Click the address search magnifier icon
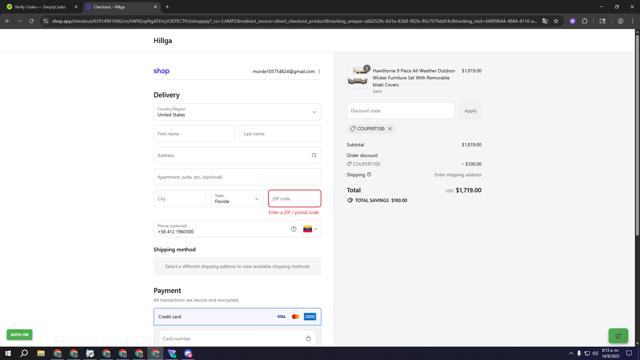640x360 pixels. click(314, 155)
